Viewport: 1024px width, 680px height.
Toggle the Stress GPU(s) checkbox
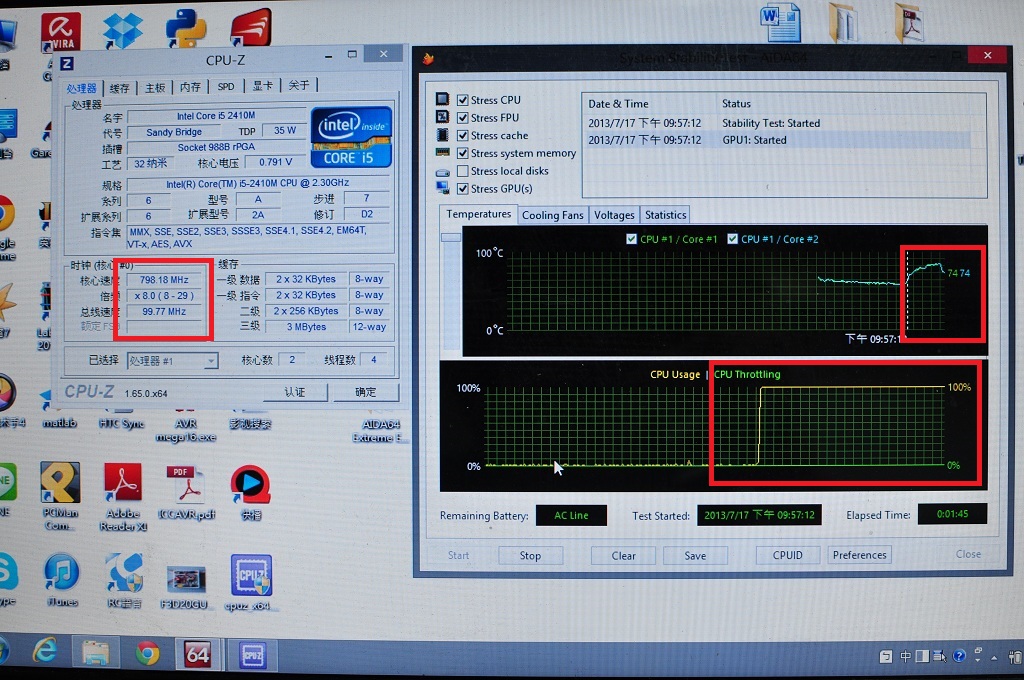tap(463, 188)
